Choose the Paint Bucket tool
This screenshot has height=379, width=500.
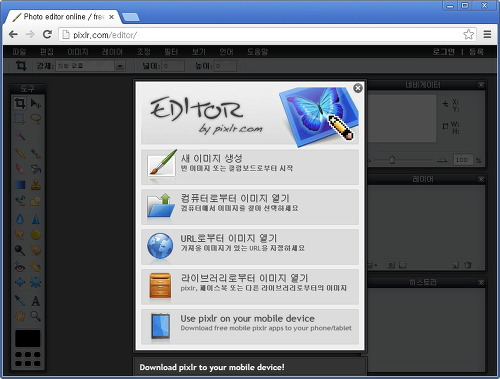36,169
